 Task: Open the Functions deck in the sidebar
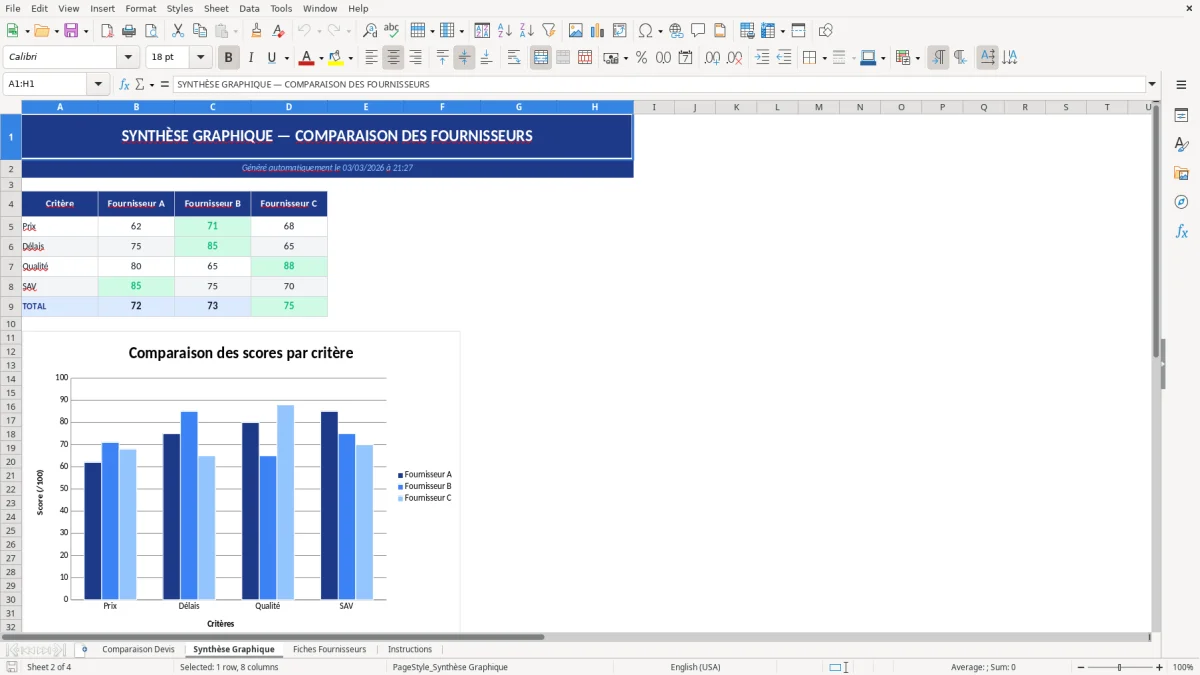pyautogui.click(x=1182, y=231)
